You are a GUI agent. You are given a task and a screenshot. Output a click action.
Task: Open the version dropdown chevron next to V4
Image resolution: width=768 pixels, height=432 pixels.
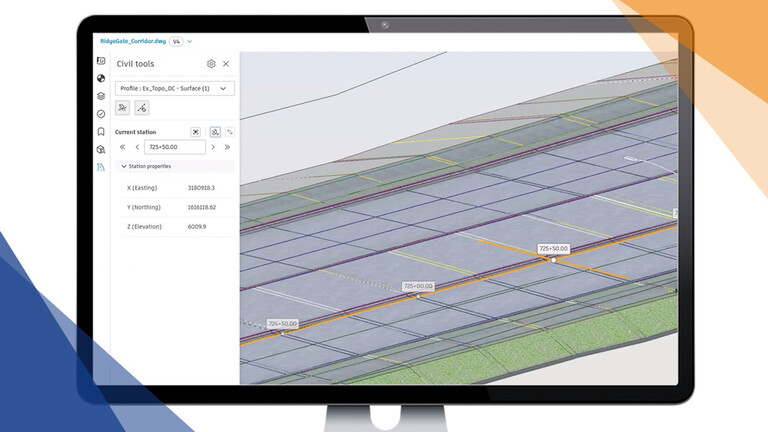(190, 42)
